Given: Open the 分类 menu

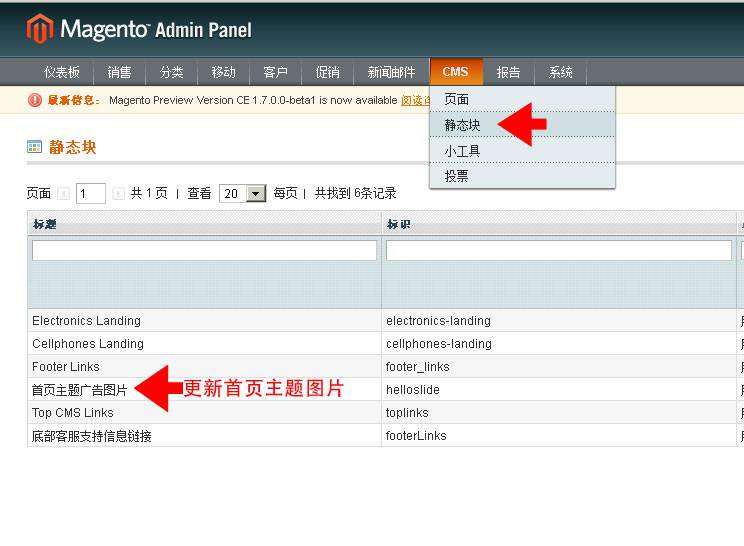Looking at the screenshot, I should pos(171,72).
